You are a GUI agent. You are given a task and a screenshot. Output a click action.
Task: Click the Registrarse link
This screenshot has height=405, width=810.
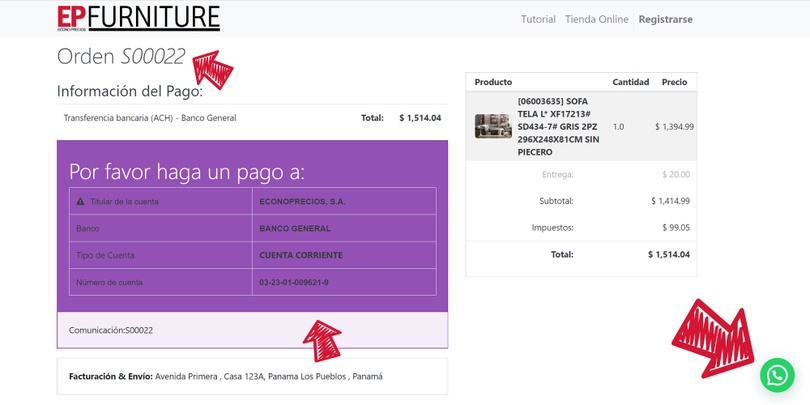click(x=665, y=20)
